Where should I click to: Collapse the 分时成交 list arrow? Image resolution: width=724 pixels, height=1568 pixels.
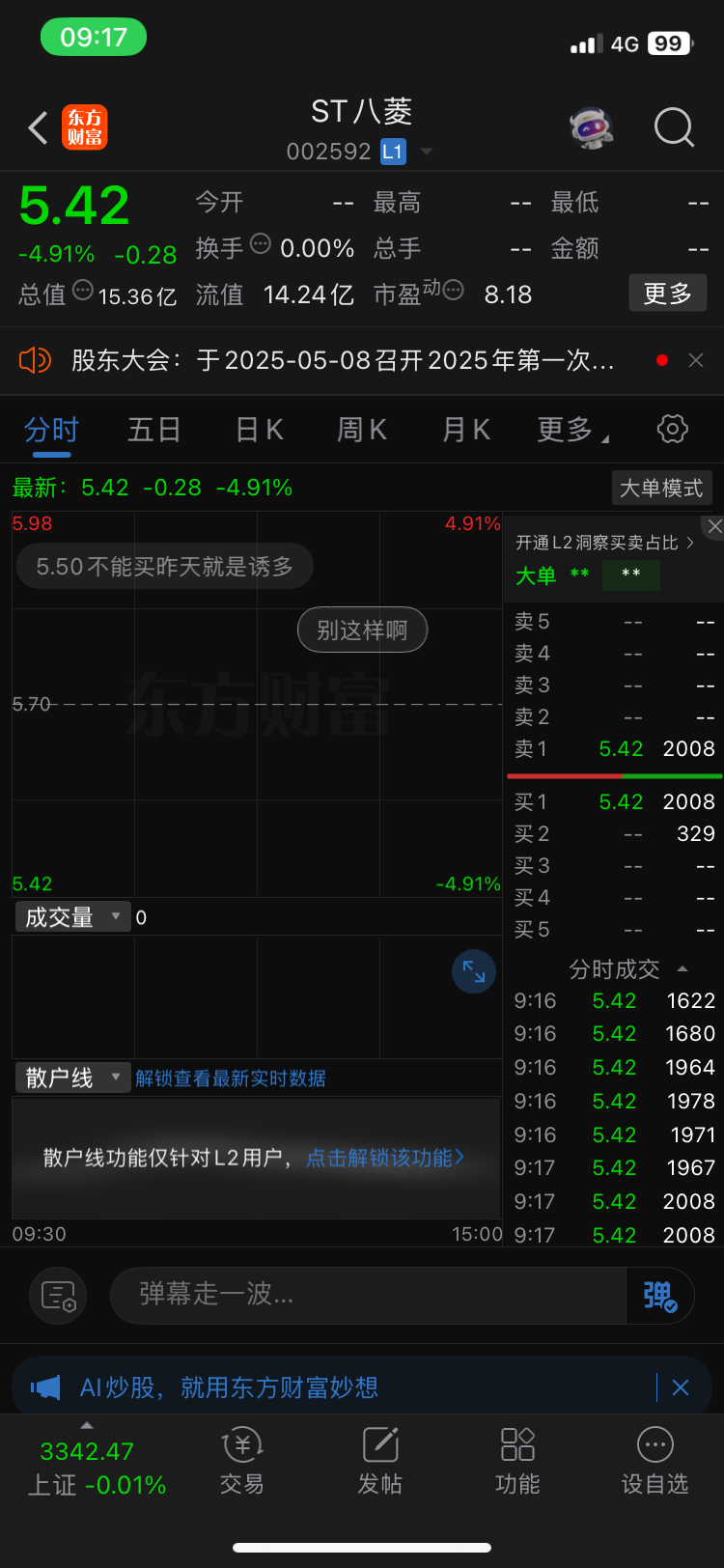pyautogui.click(x=682, y=968)
